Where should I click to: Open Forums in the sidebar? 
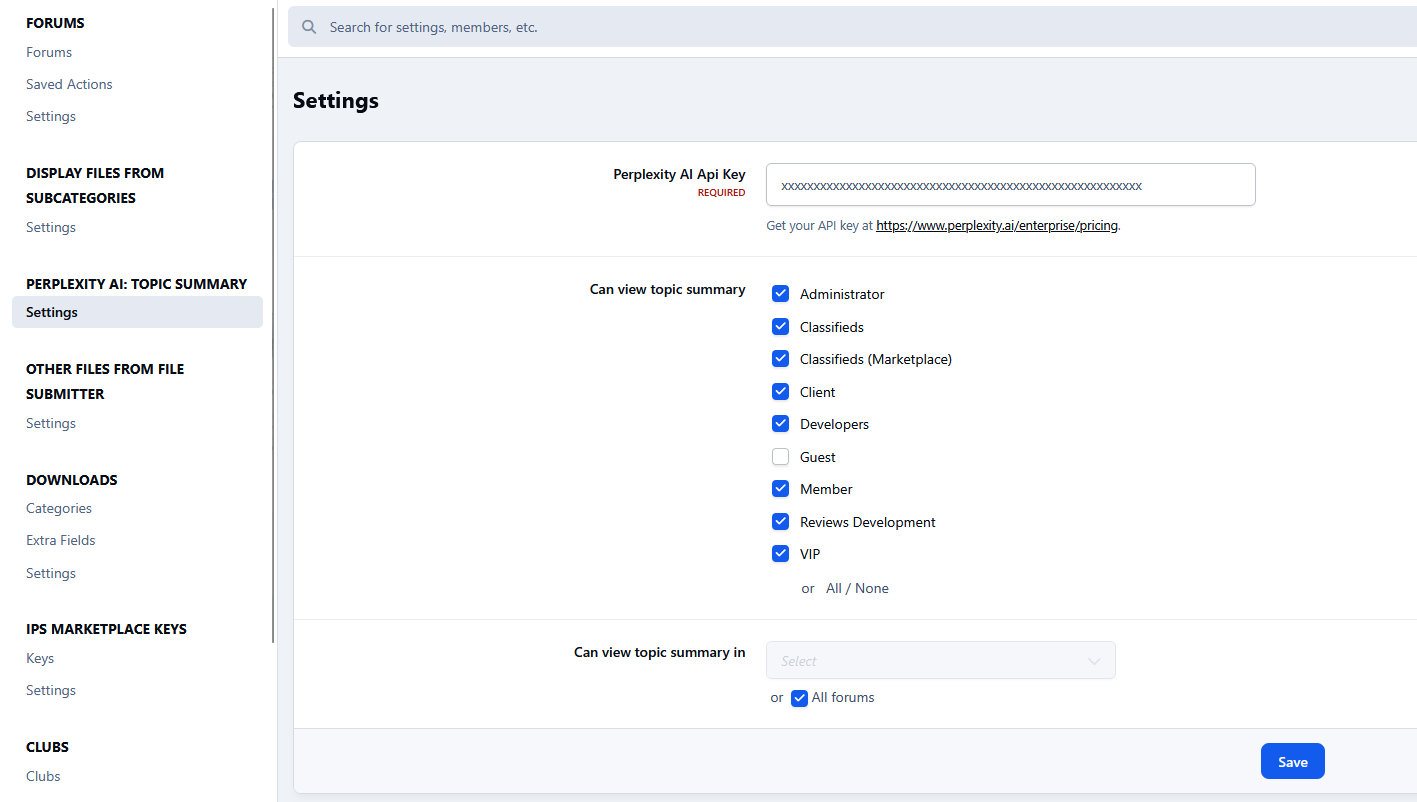click(x=49, y=52)
